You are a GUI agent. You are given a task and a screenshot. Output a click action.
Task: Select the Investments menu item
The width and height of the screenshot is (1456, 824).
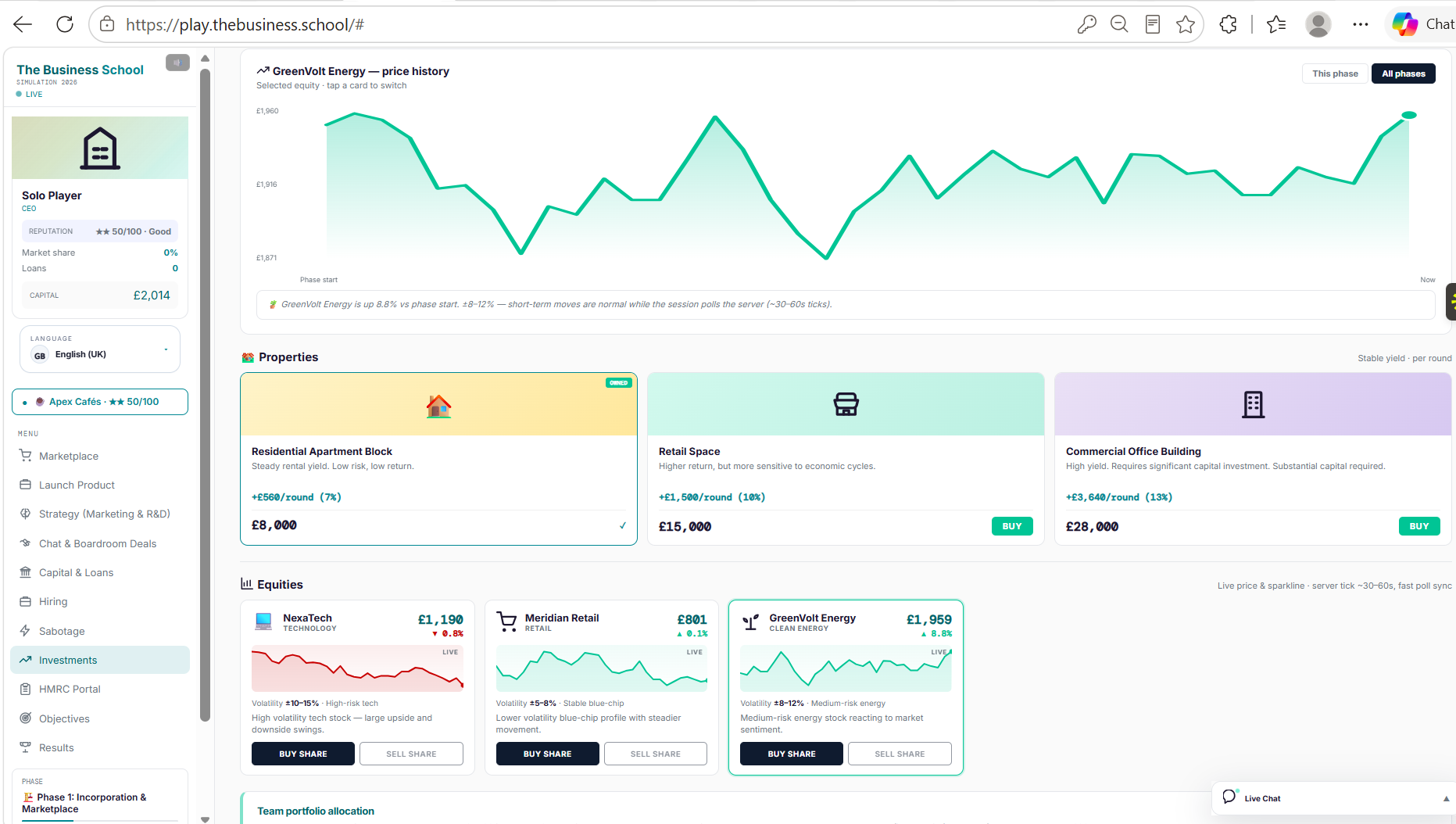point(100,660)
